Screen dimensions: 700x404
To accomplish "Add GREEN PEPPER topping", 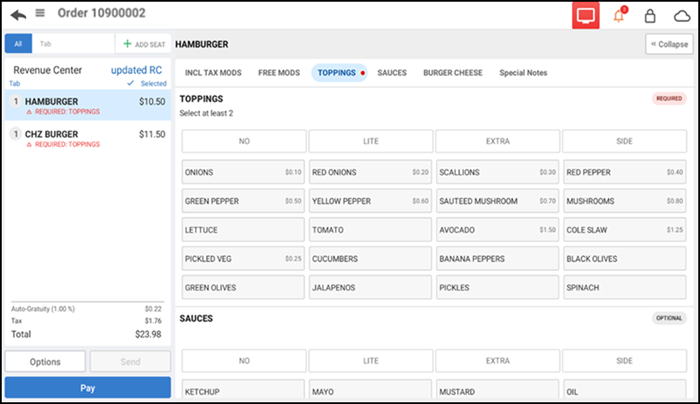I will click(243, 201).
